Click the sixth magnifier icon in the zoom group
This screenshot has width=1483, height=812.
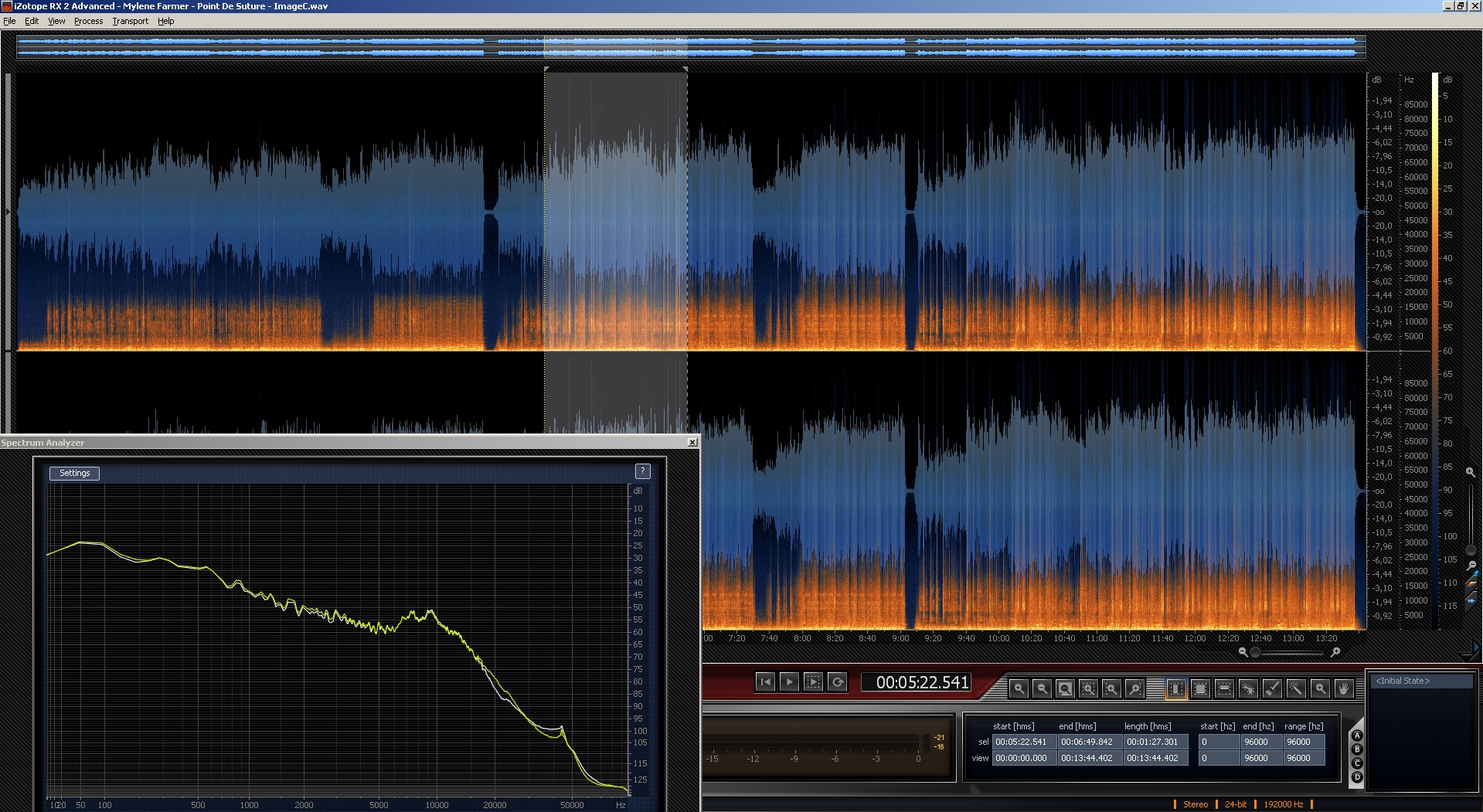1134,688
